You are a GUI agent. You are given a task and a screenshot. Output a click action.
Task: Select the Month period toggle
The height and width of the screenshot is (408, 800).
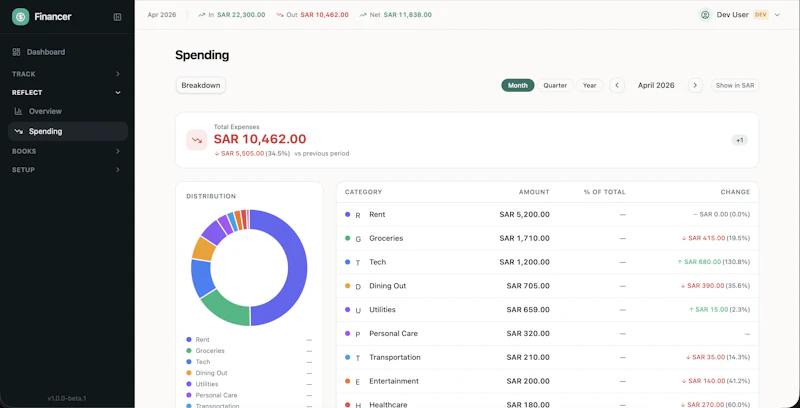[x=517, y=85]
